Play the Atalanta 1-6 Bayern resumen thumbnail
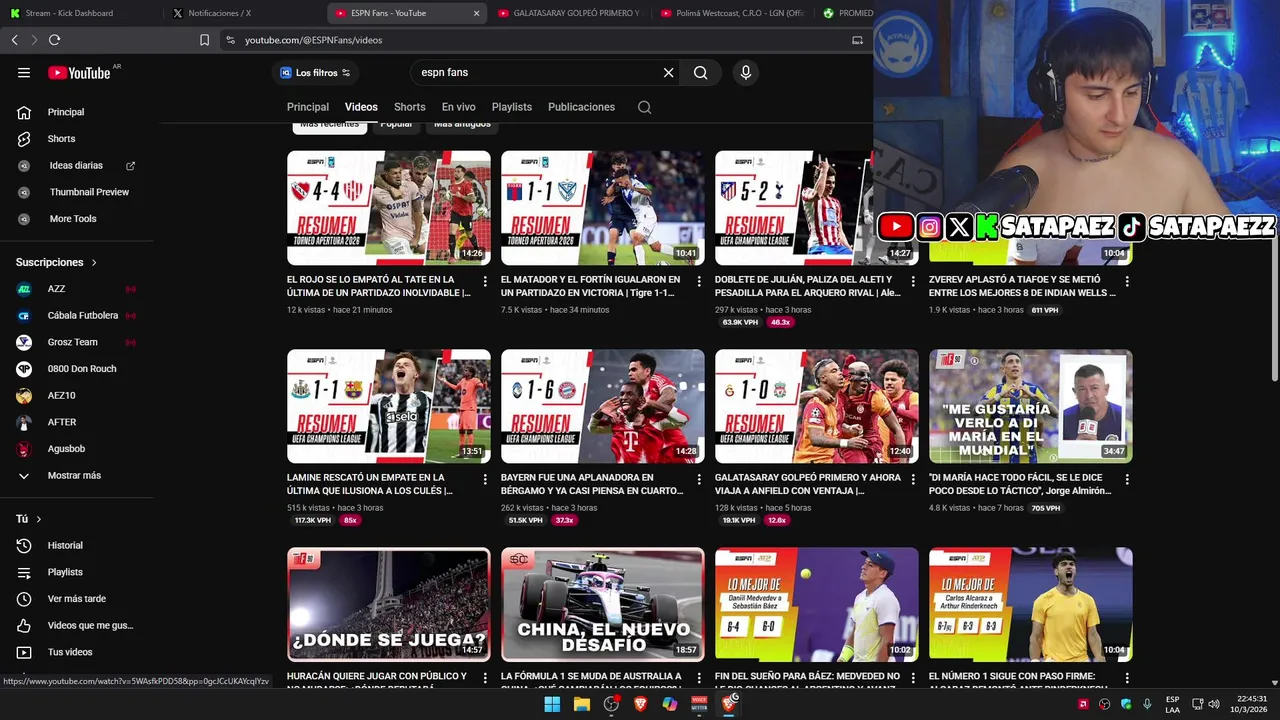Image resolution: width=1280 pixels, height=720 pixels. pyautogui.click(x=603, y=406)
